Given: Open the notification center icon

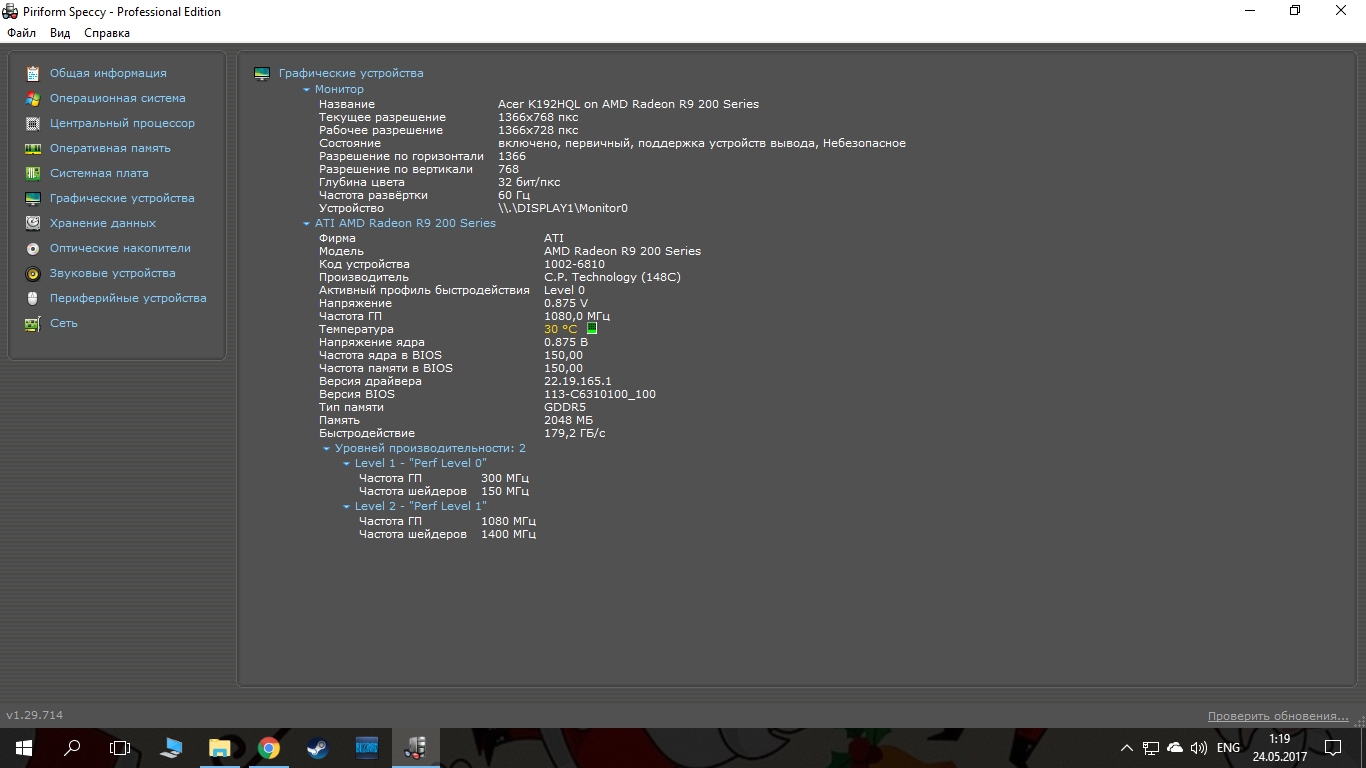Looking at the screenshot, I should pyautogui.click(x=1332, y=748).
